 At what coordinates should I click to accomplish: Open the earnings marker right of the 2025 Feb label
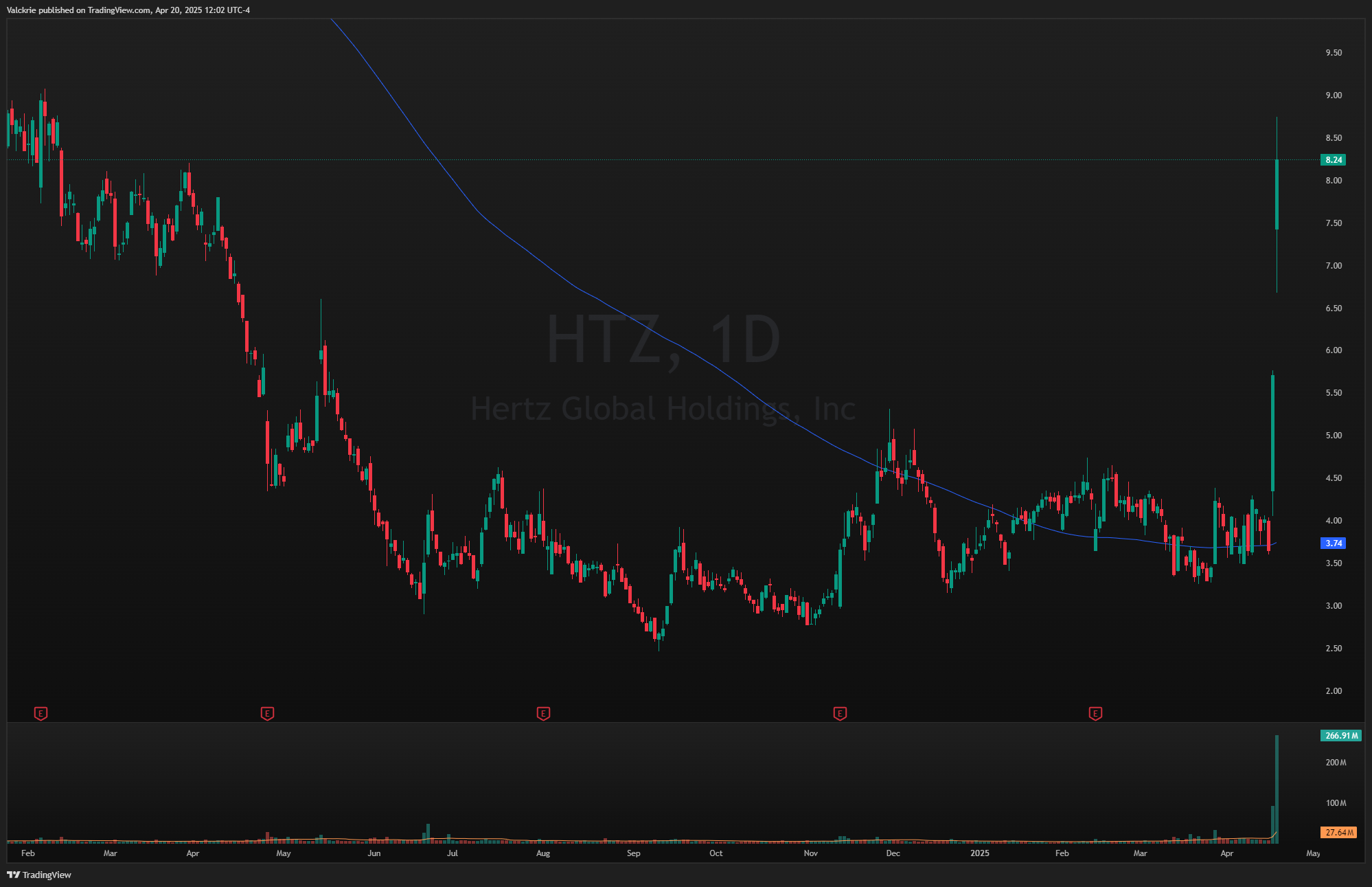(x=1095, y=714)
